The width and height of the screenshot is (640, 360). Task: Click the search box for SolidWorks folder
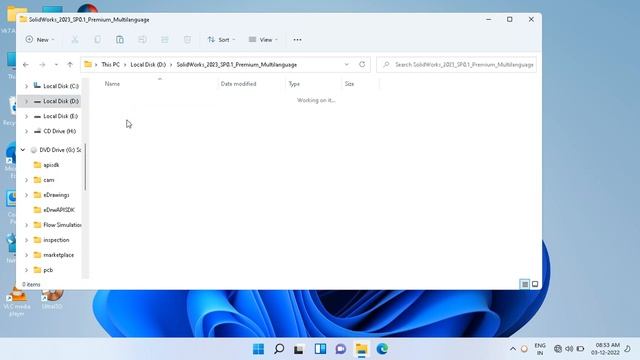456,64
